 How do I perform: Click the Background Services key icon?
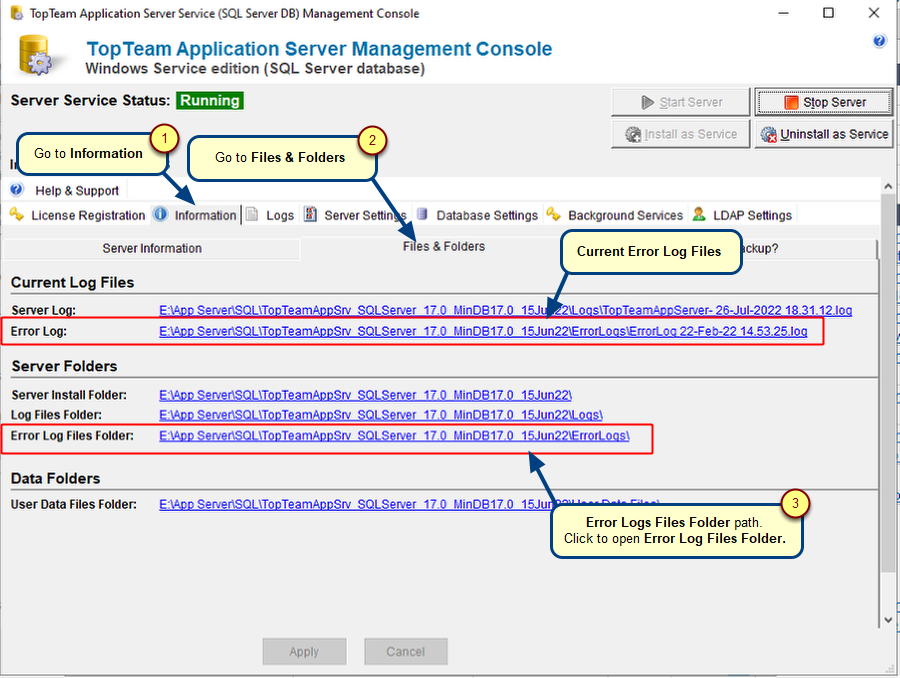(x=553, y=214)
